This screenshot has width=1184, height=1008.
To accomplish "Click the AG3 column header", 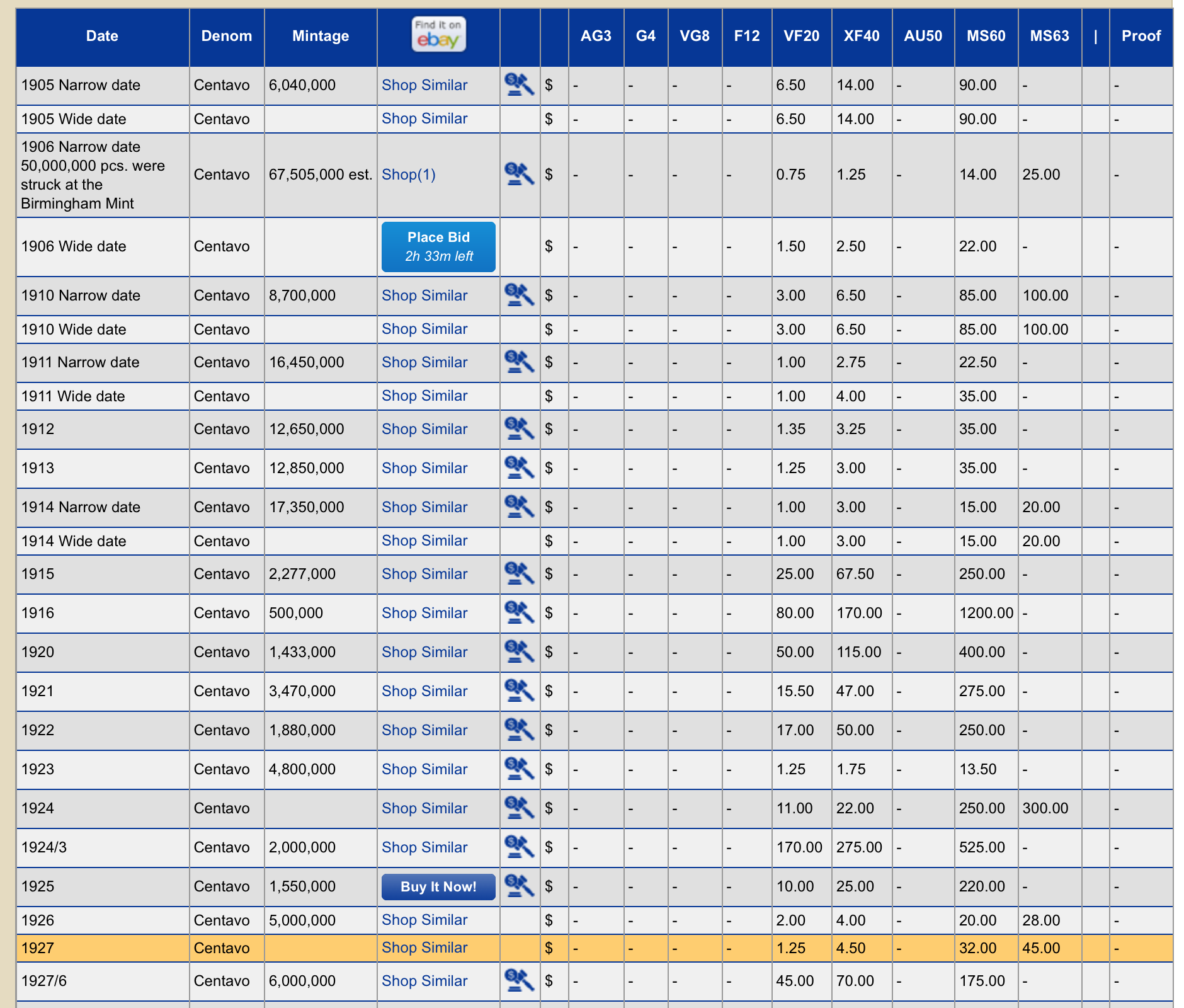I will point(596,36).
